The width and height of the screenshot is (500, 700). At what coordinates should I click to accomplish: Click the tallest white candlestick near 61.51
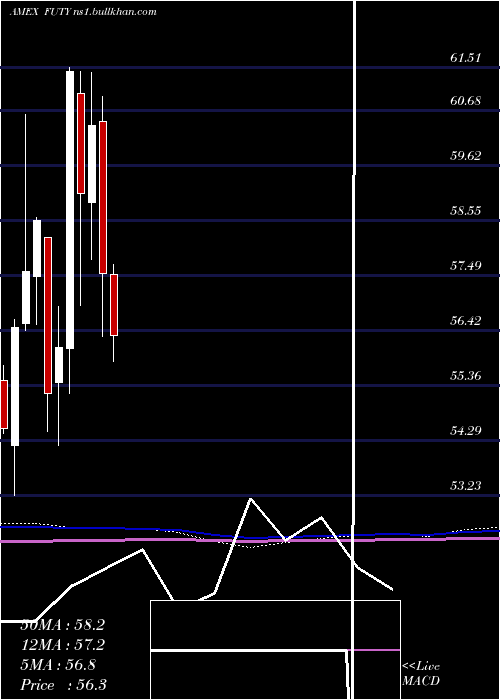70,210
